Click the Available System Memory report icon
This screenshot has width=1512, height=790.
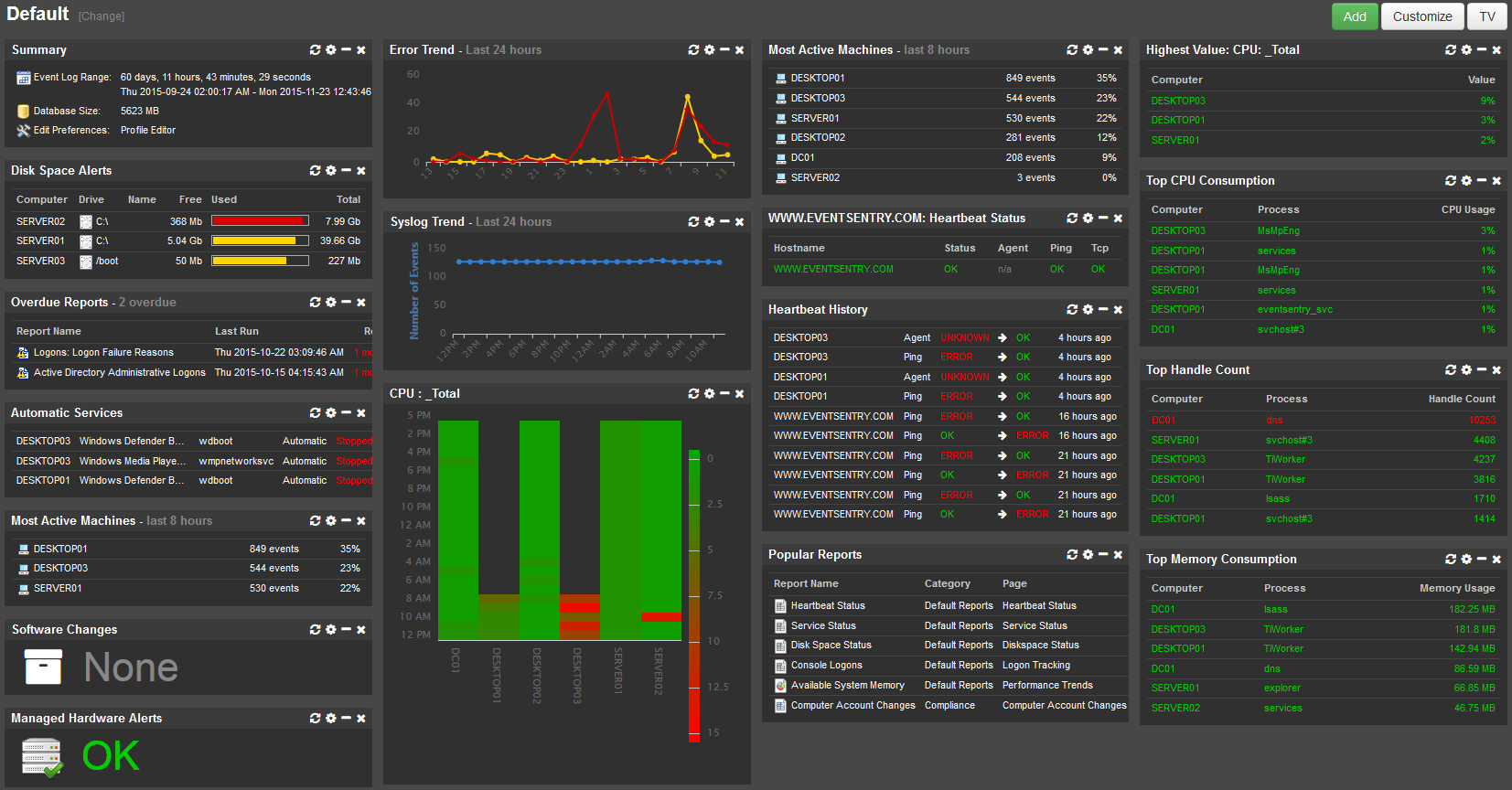[780, 686]
